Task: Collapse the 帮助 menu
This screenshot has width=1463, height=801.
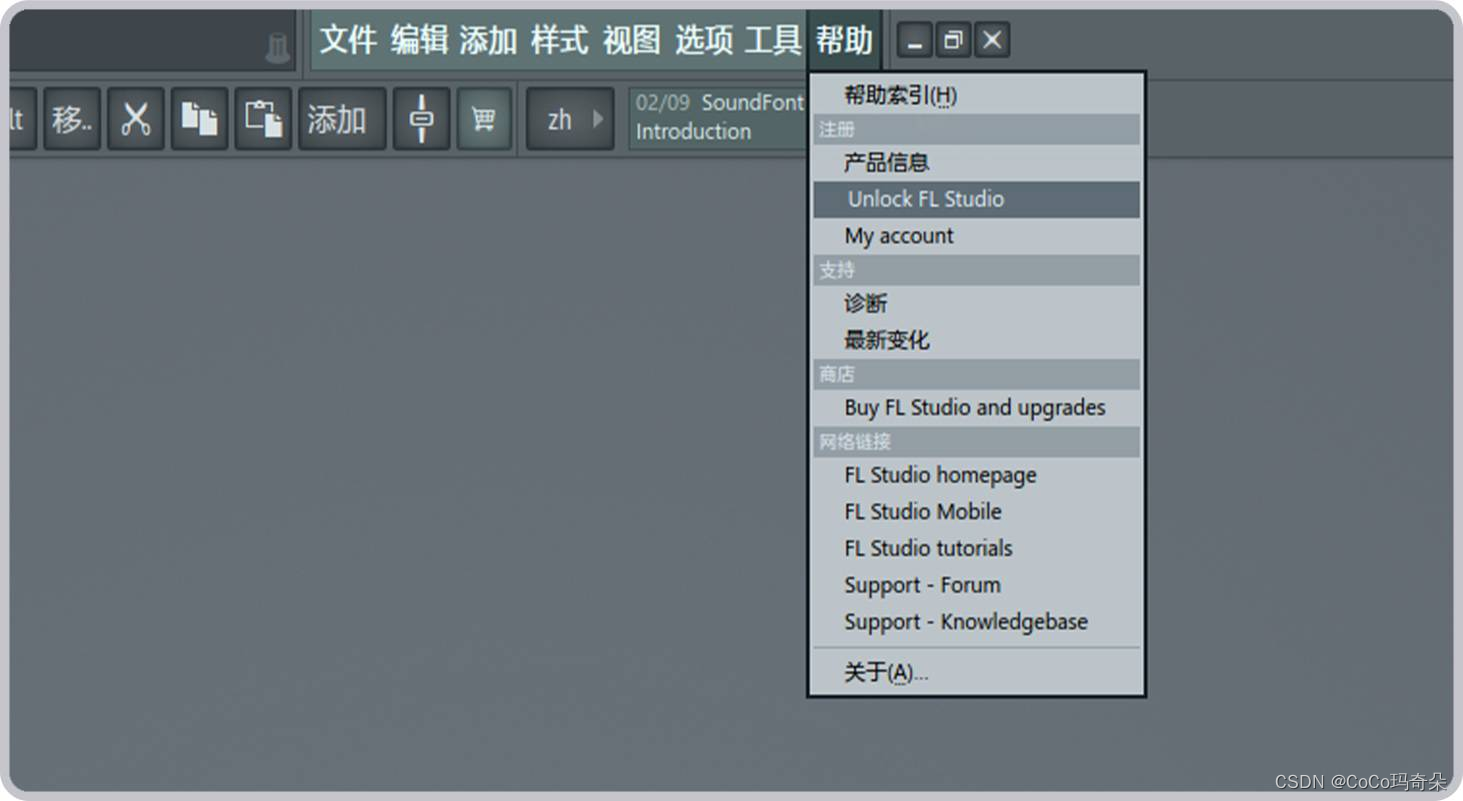Action: tap(844, 40)
